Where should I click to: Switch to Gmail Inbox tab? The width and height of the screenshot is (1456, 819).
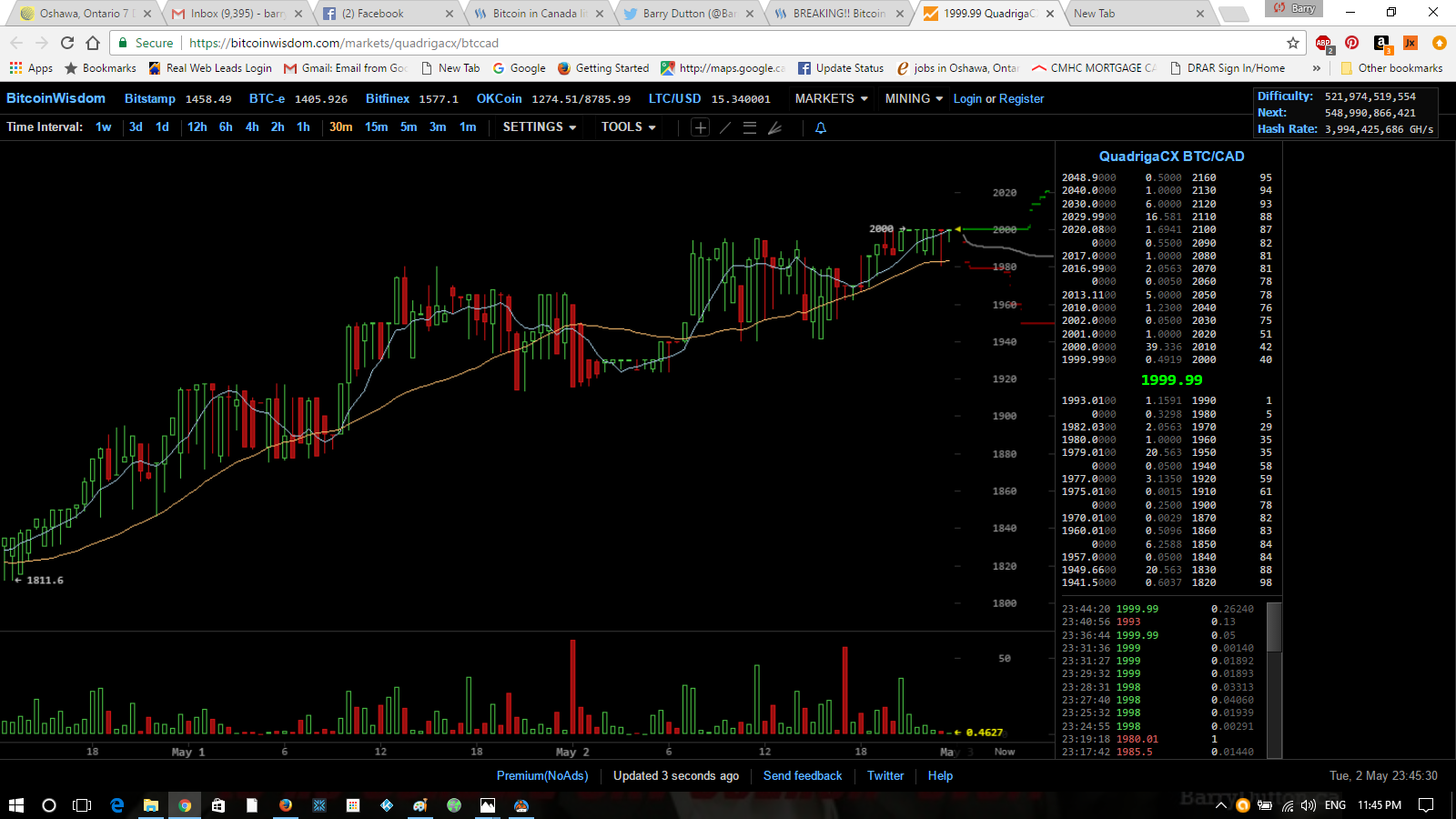(x=235, y=14)
